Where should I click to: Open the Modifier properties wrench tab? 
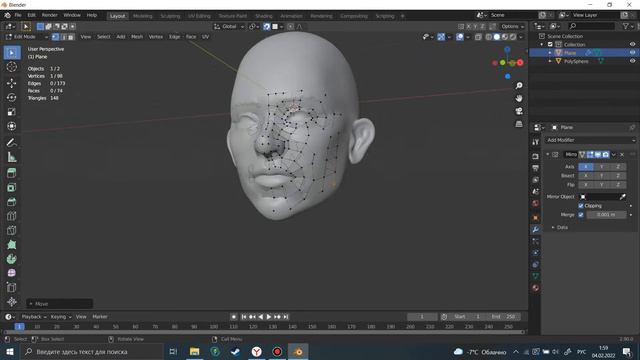point(536,229)
